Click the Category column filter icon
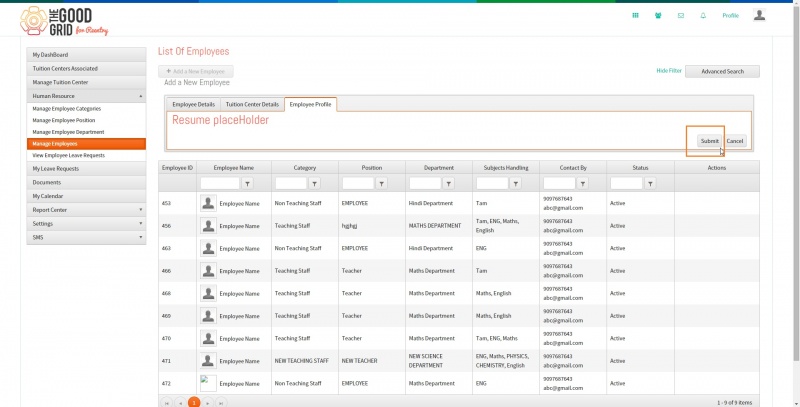Viewport: 800px width, 407px height. pos(314,183)
